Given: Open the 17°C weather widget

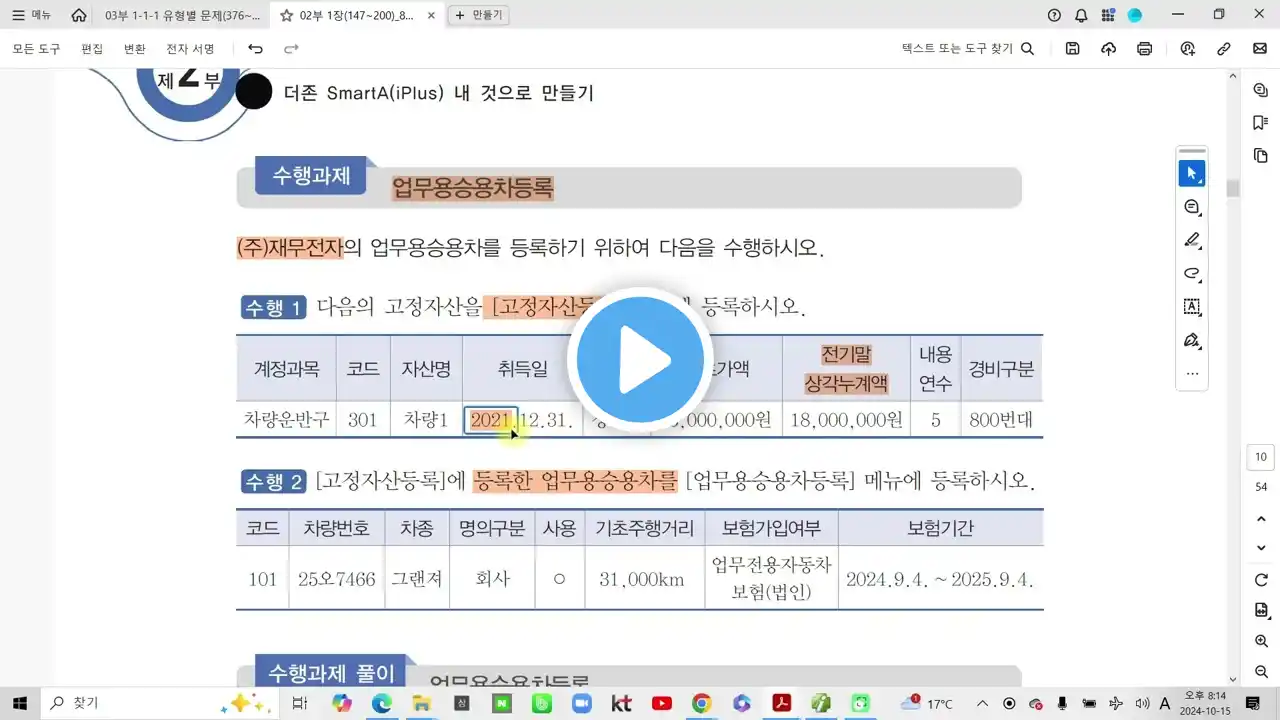Looking at the screenshot, I should click(x=927, y=703).
